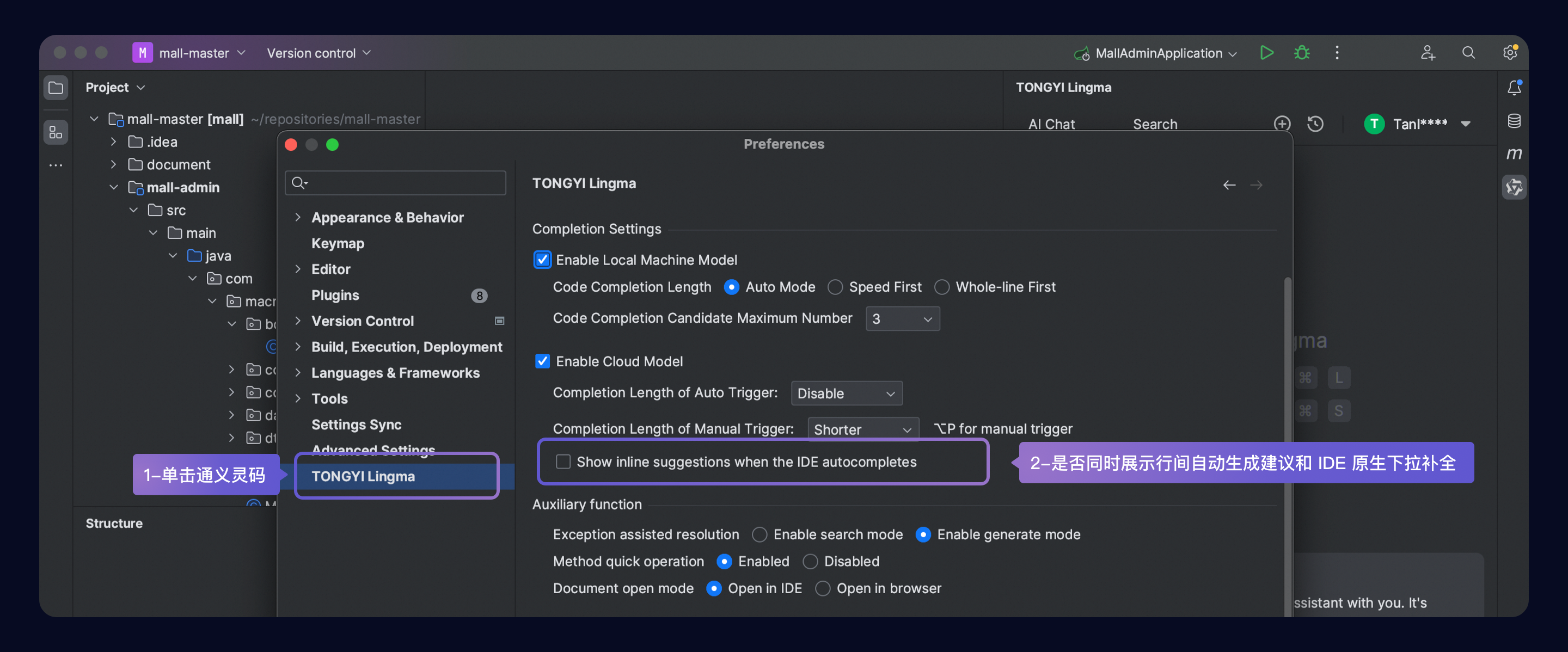Select TONGYI Lingma in Preferences list
The height and width of the screenshot is (652, 1568).
coord(363,476)
